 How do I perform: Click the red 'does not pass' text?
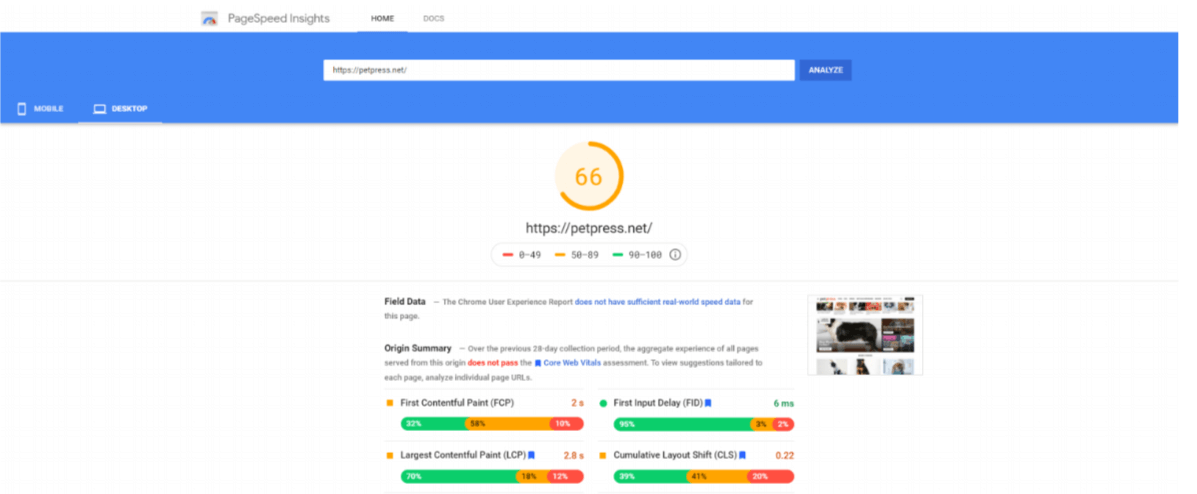492,363
